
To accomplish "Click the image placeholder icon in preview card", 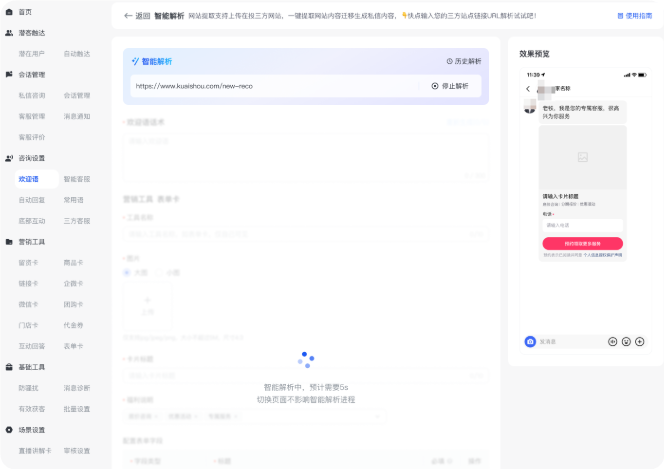I will pyautogui.click(x=583, y=157).
